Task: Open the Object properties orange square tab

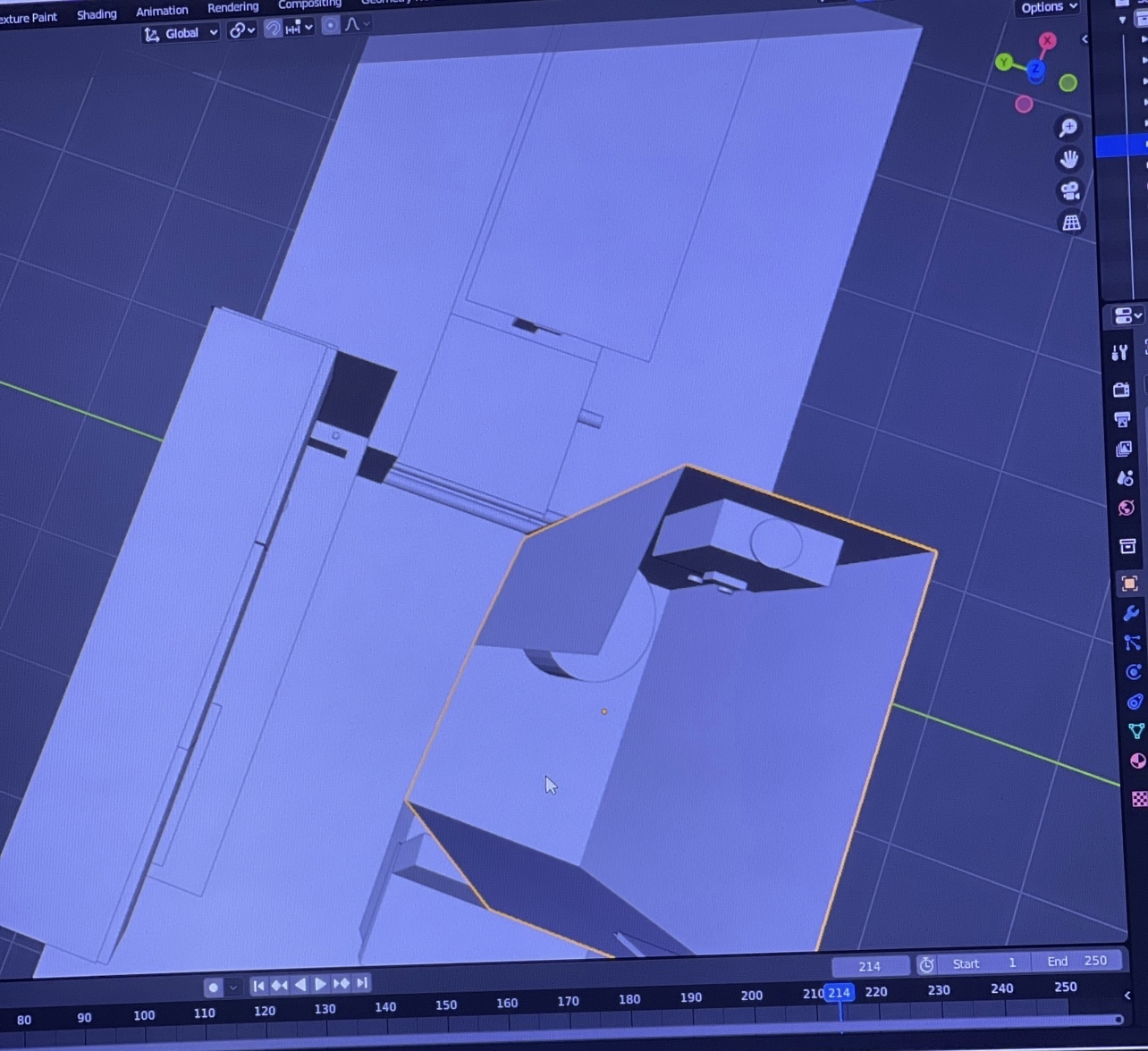Action: (1129, 584)
